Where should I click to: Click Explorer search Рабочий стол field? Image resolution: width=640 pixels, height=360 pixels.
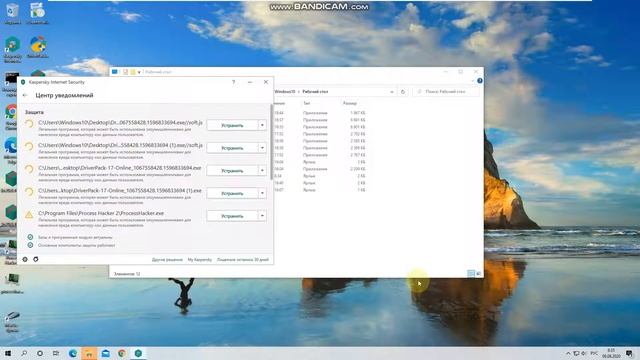pyautogui.click(x=446, y=92)
